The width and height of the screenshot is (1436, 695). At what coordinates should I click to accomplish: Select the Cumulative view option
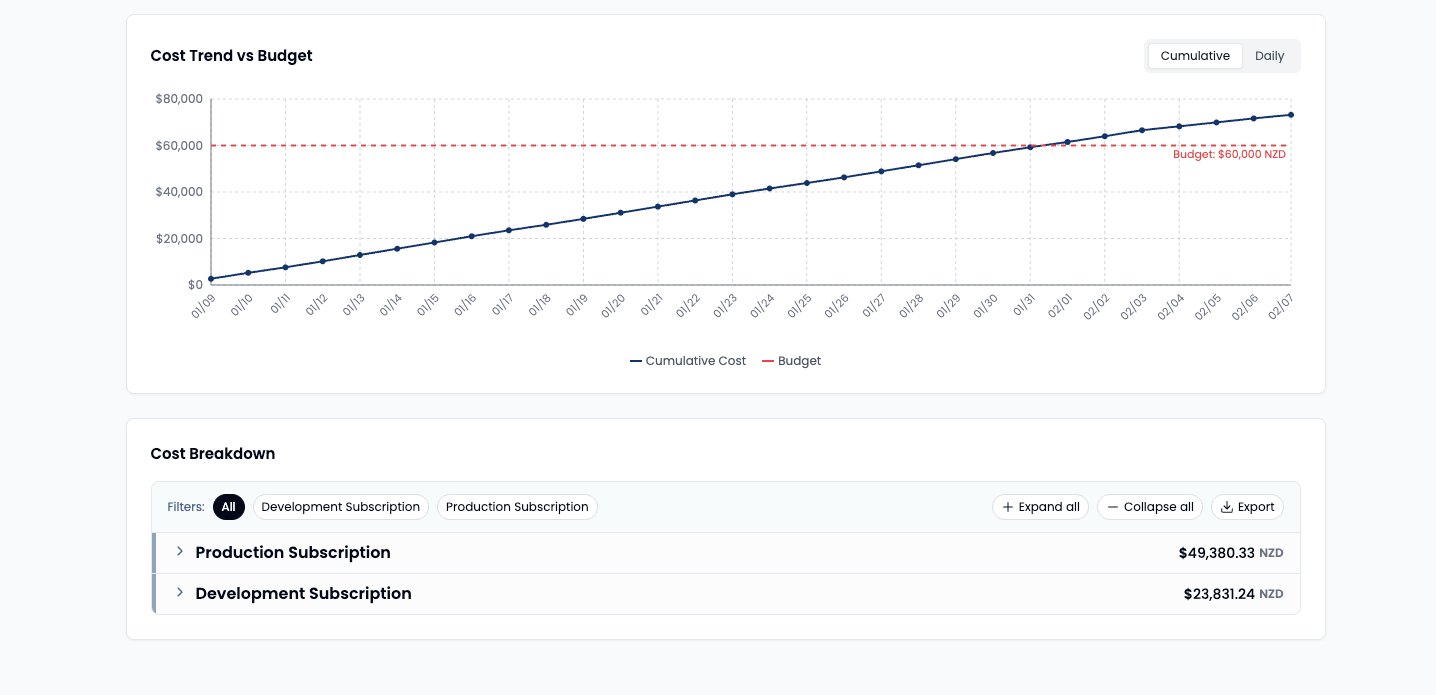click(1195, 56)
